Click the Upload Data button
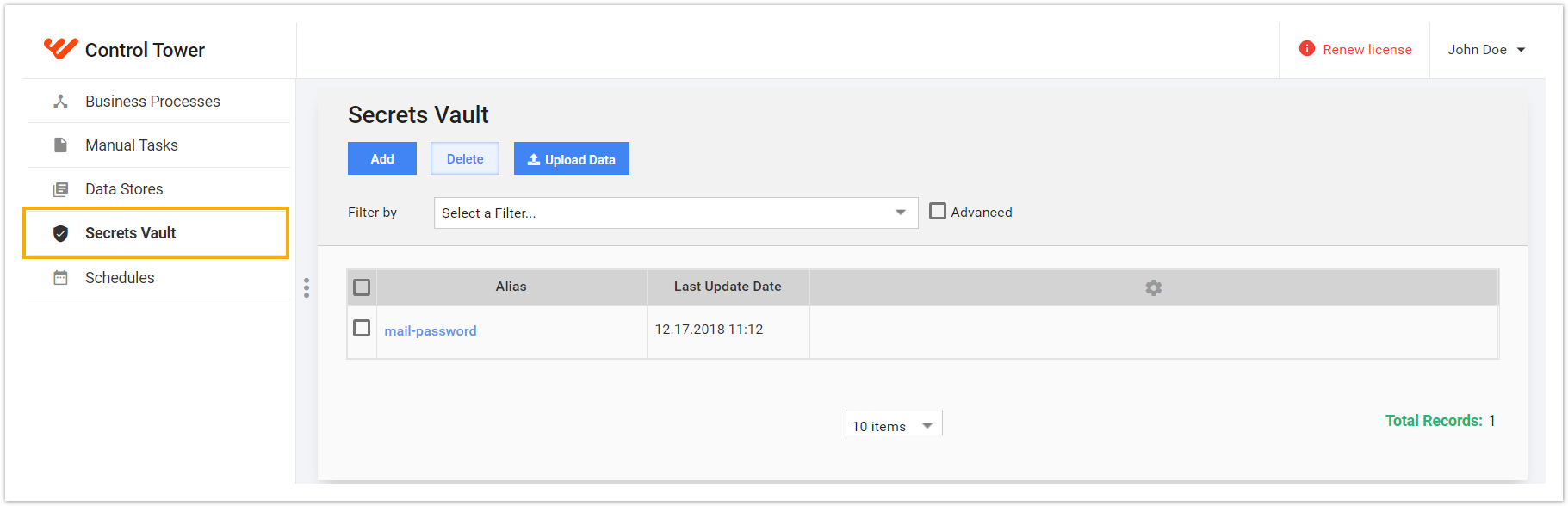The image size is (1568, 506). coord(572,158)
